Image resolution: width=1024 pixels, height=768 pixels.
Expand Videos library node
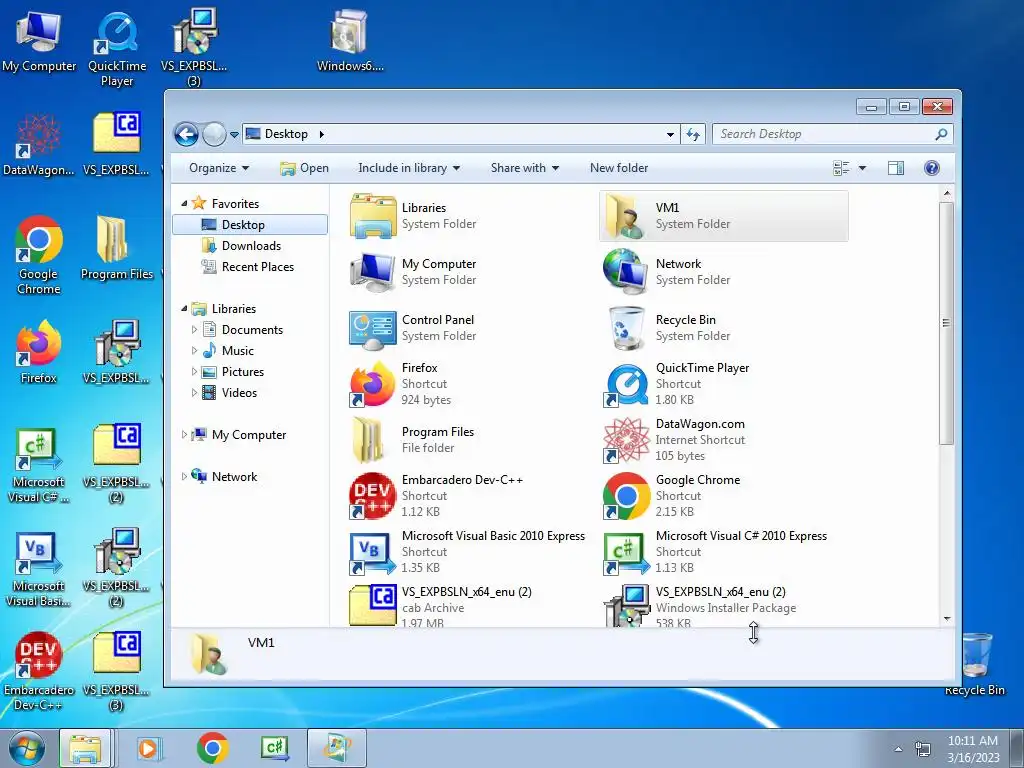[x=194, y=392]
